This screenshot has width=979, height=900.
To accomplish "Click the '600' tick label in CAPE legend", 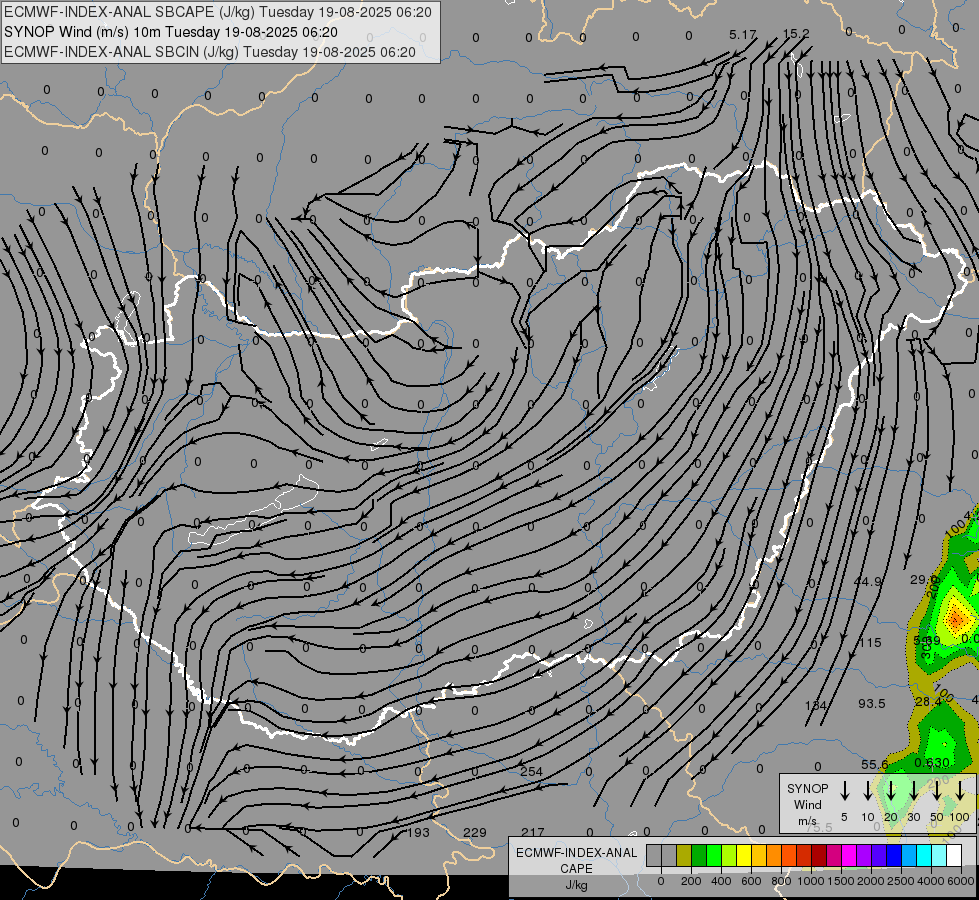I will (x=751, y=881).
